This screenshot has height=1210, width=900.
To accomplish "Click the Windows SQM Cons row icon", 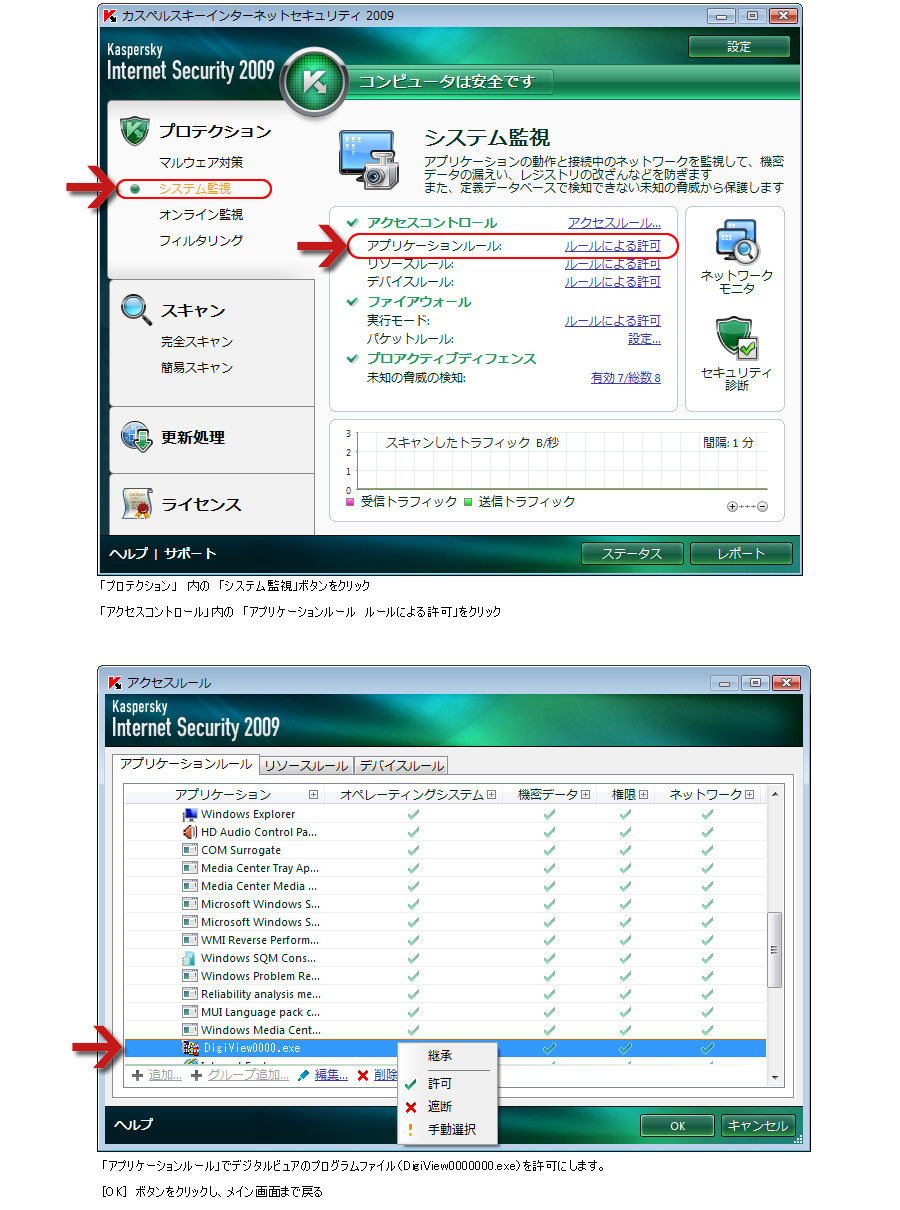I will coord(190,958).
